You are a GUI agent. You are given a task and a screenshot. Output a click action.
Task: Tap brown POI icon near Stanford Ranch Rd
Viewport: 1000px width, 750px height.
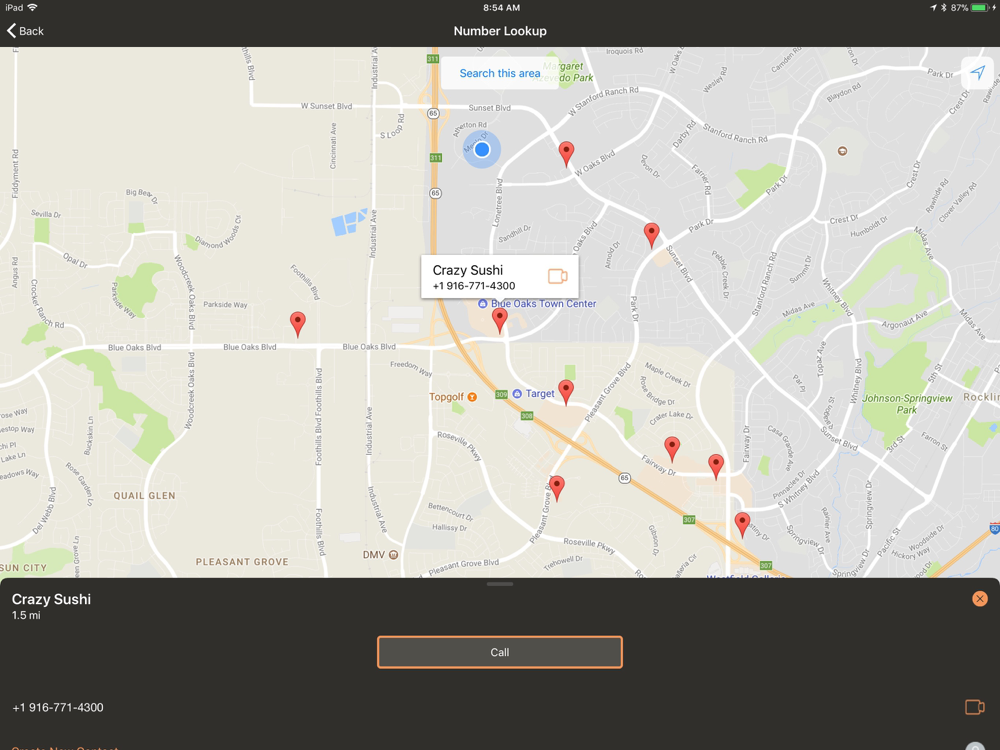point(842,151)
